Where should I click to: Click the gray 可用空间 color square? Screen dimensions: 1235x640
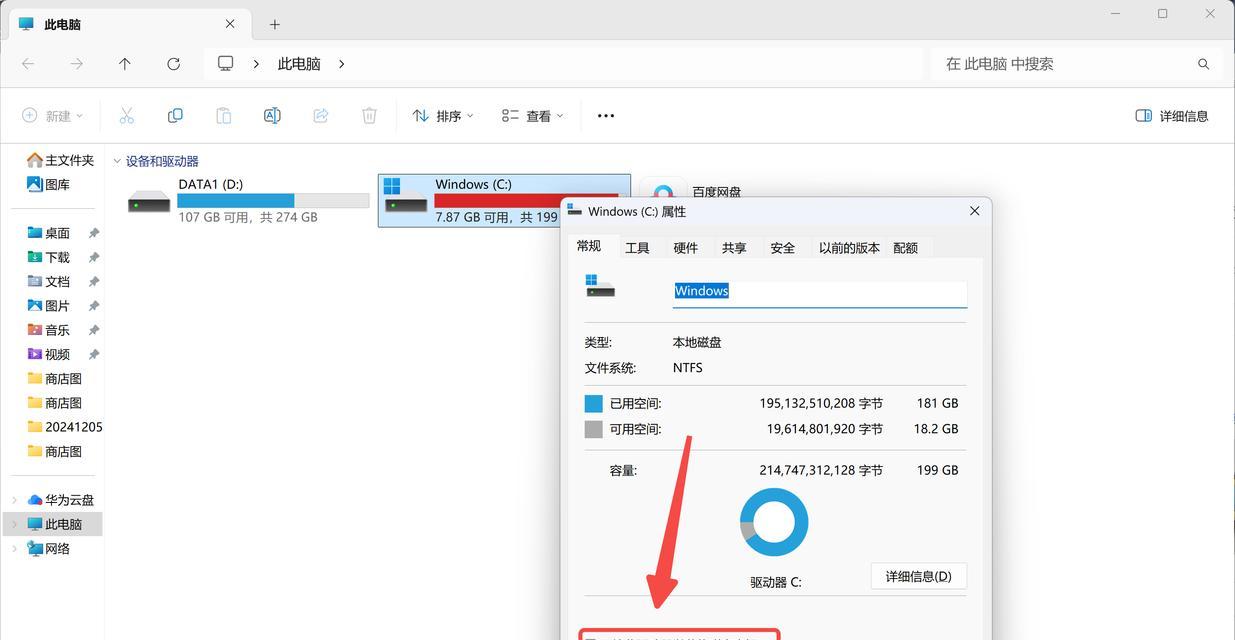coord(594,429)
